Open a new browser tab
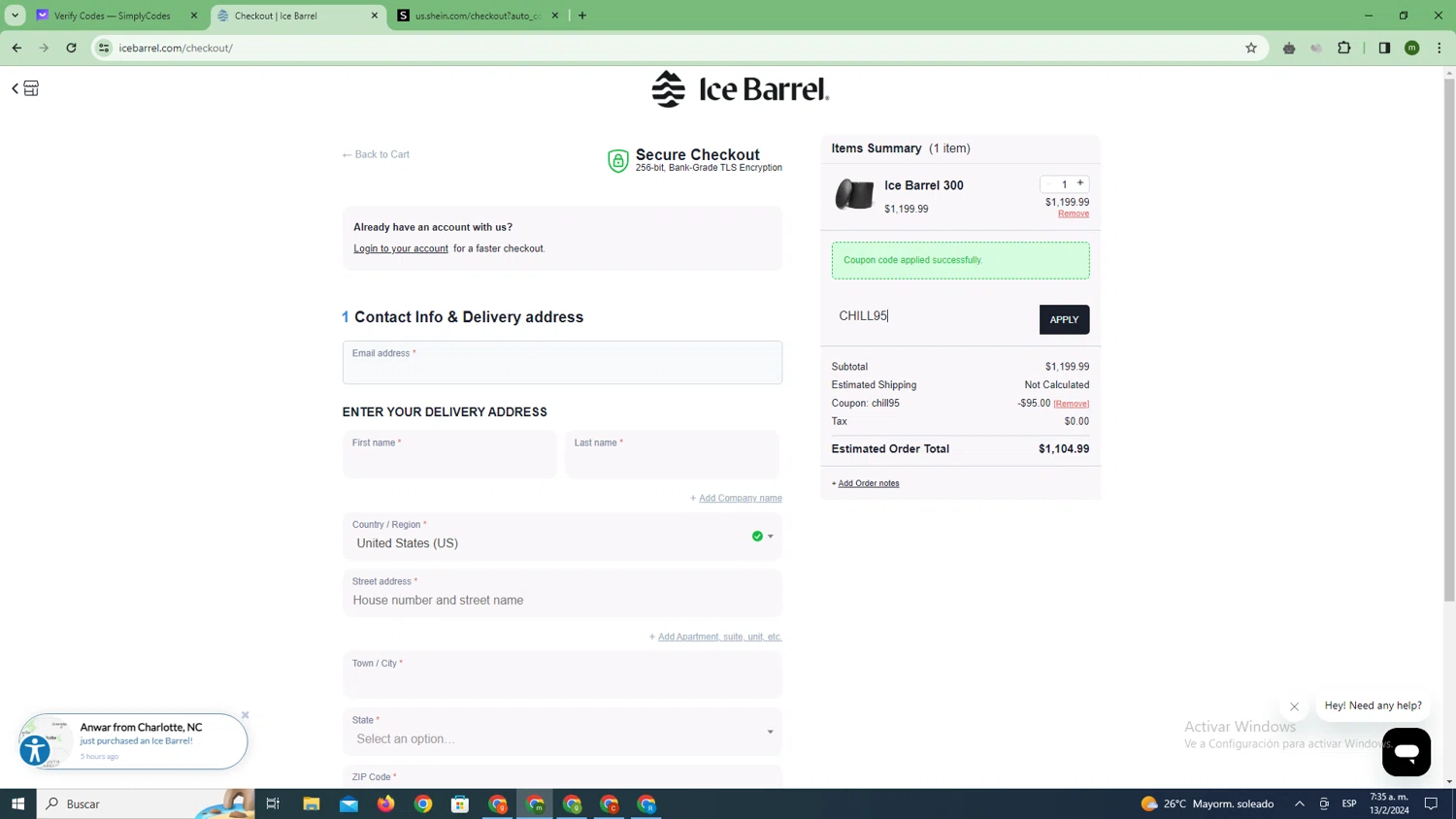Viewport: 1456px width, 819px height. click(x=582, y=16)
